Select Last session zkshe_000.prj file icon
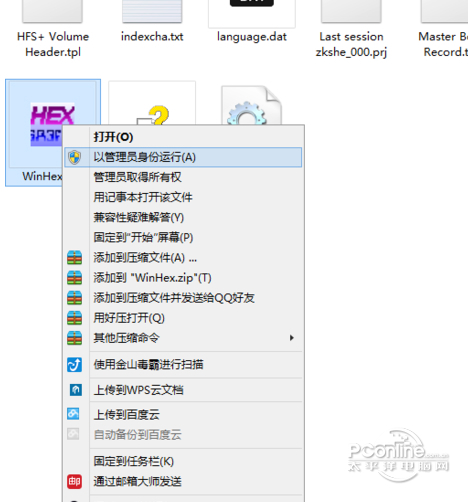 click(351, 11)
